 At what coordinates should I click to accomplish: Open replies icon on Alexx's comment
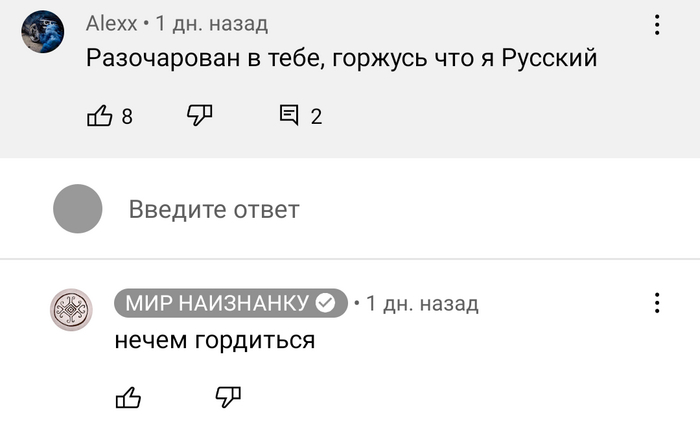289,116
